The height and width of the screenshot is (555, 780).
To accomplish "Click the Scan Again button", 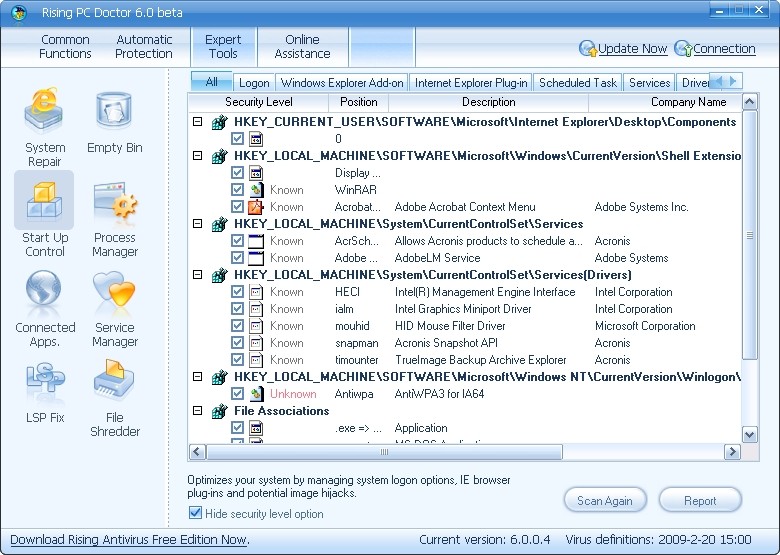I will tap(605, 500).
